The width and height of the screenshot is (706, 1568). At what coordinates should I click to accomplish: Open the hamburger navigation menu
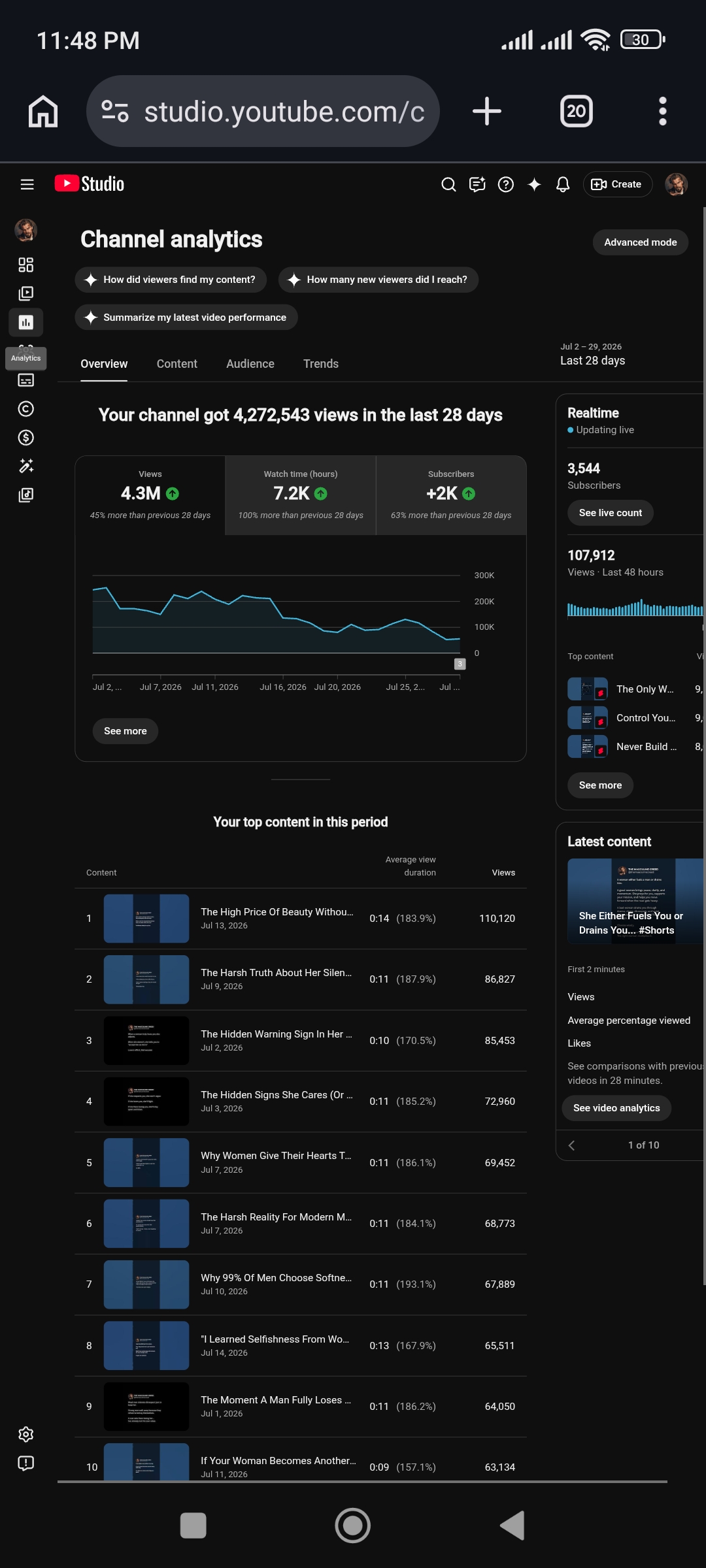coord(27,184)
